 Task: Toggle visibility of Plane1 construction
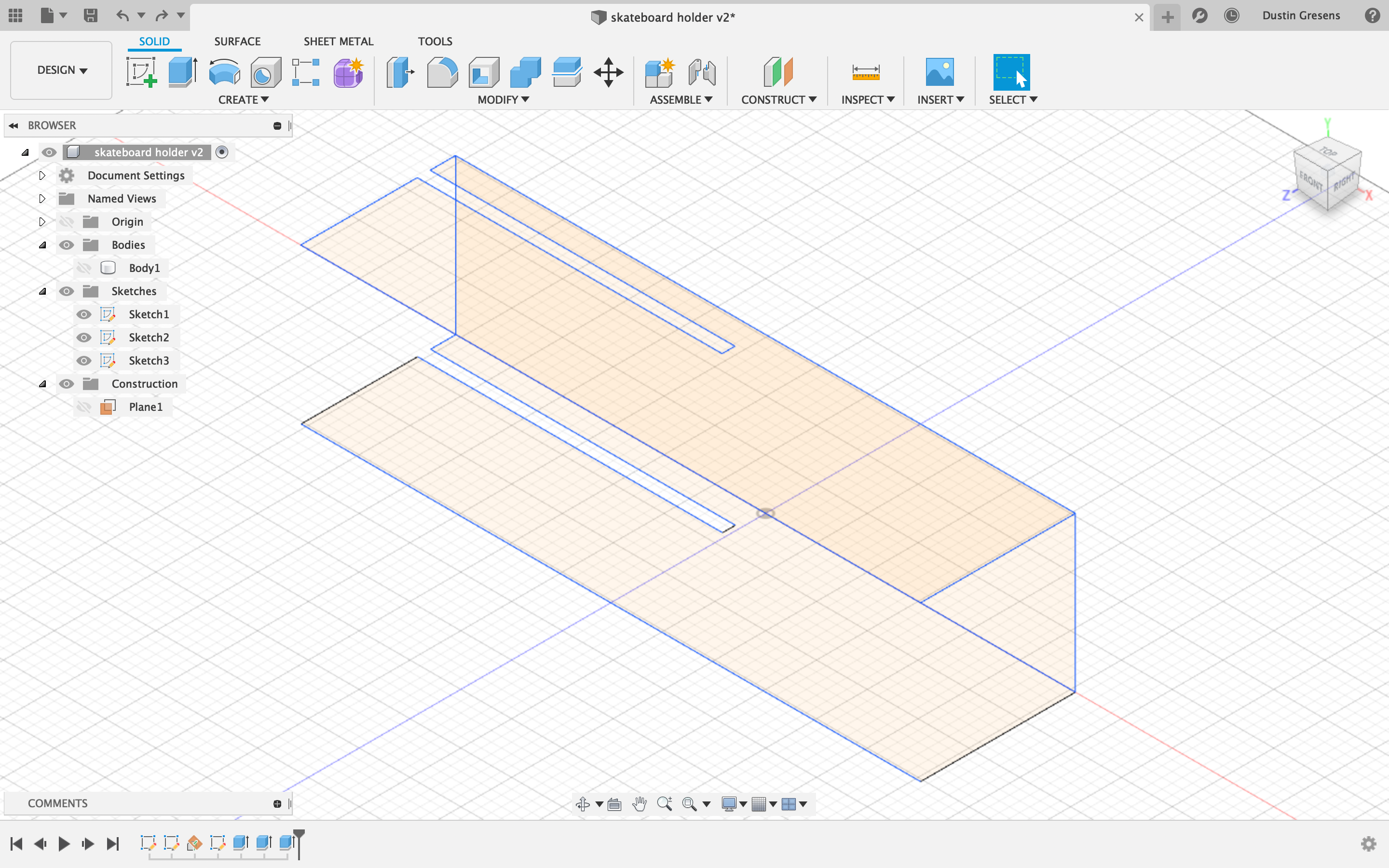(x=85, y=406)
